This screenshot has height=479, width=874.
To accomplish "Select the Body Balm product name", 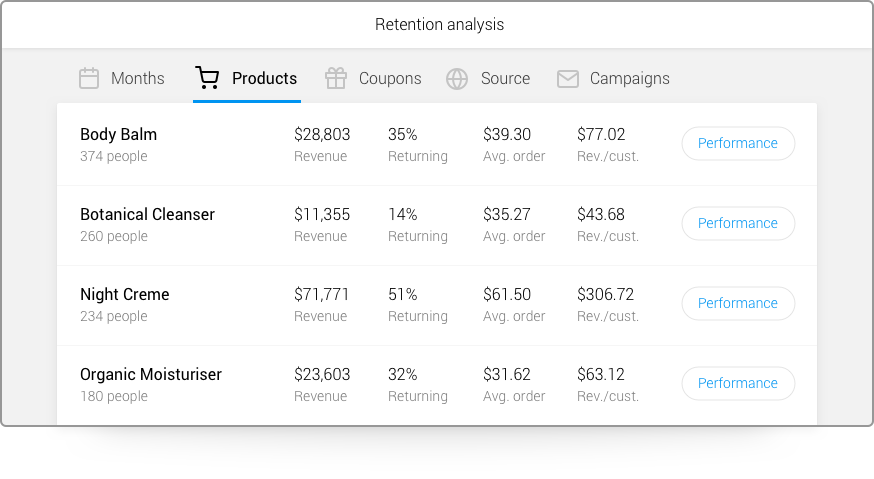I will 118,134.
